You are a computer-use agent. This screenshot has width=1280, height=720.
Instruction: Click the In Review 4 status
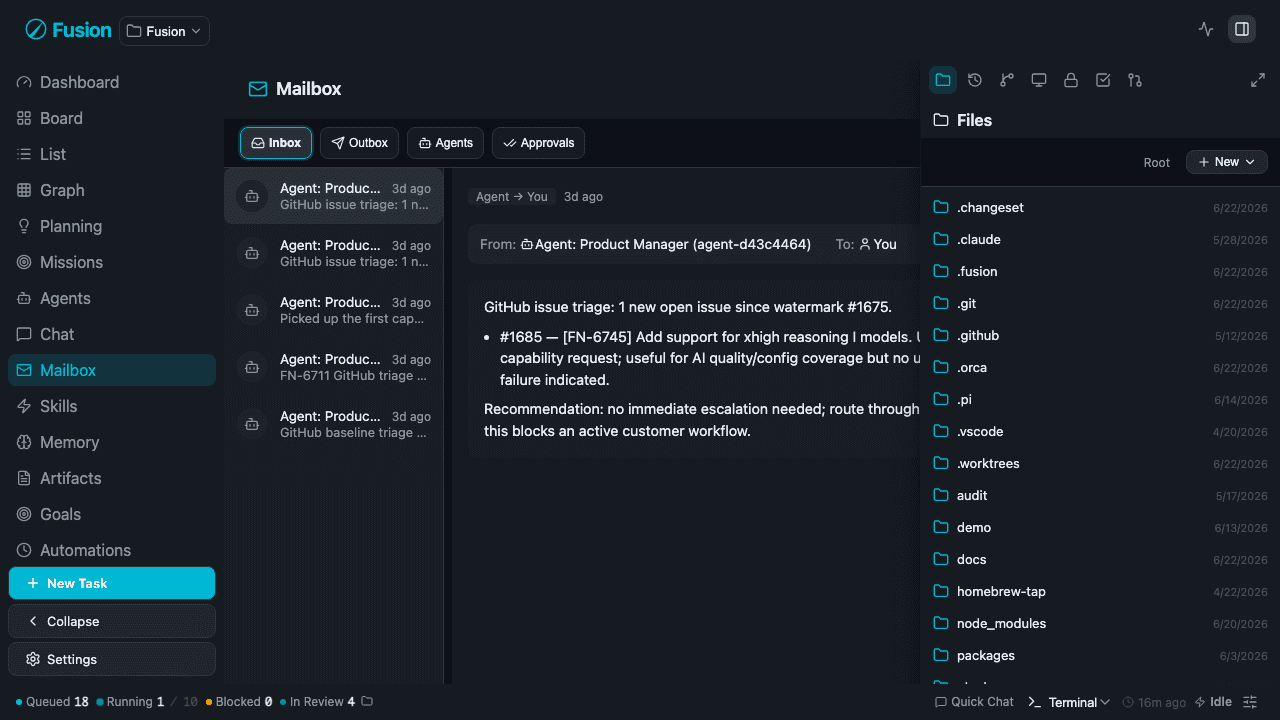point(317,702)
